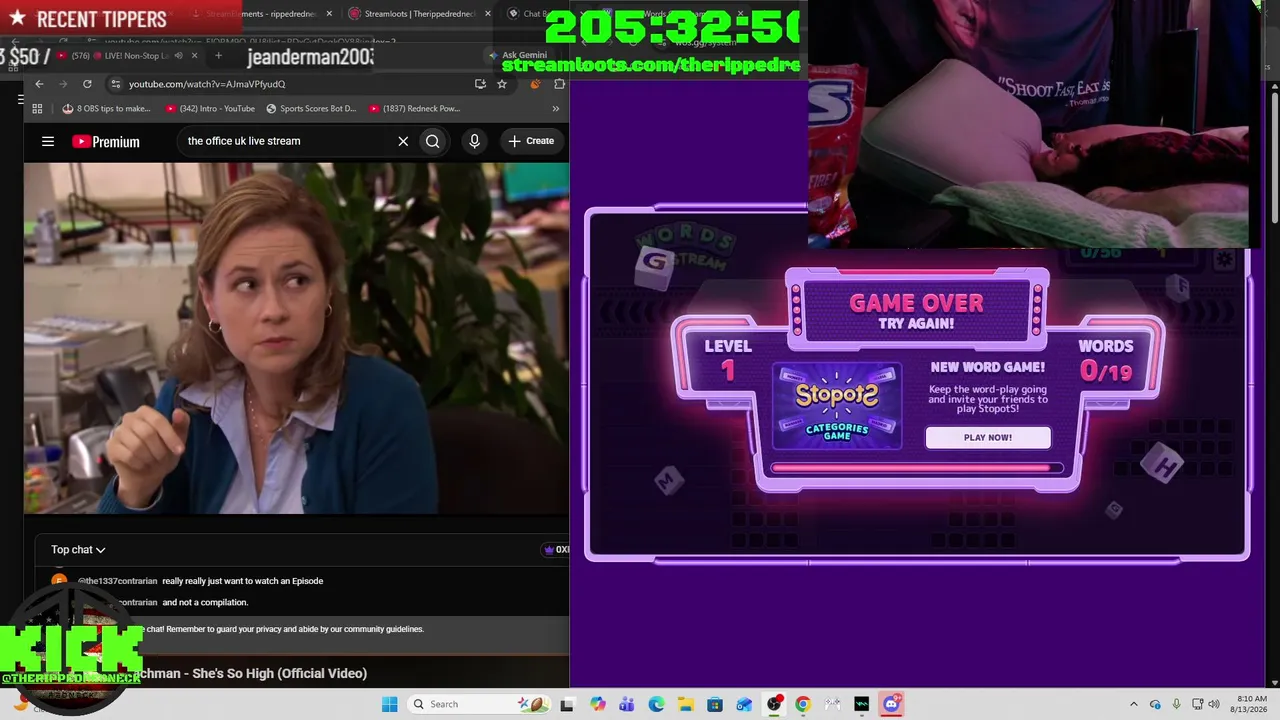
Task: Open File Explorer from the taskbar
Action: pos(685,704)
